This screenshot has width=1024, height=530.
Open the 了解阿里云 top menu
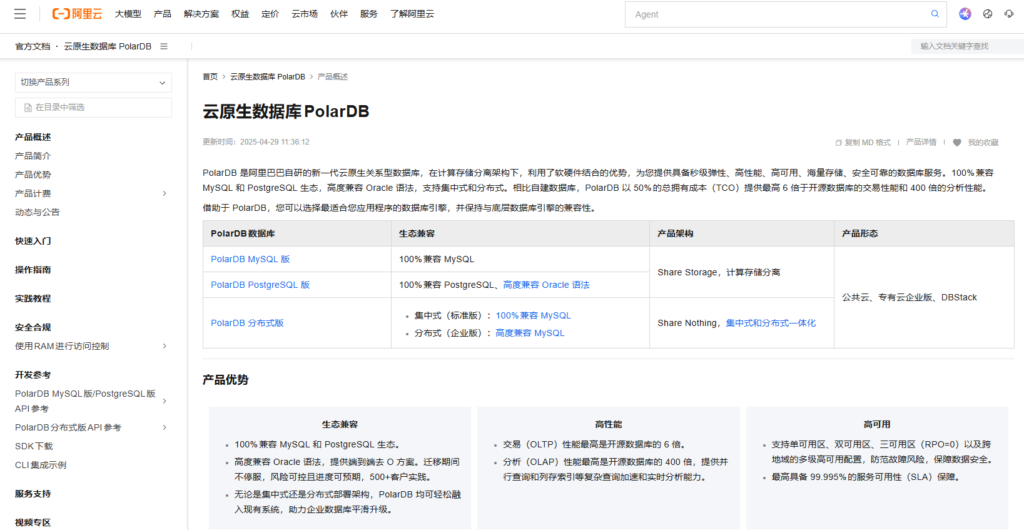(412, 14)
